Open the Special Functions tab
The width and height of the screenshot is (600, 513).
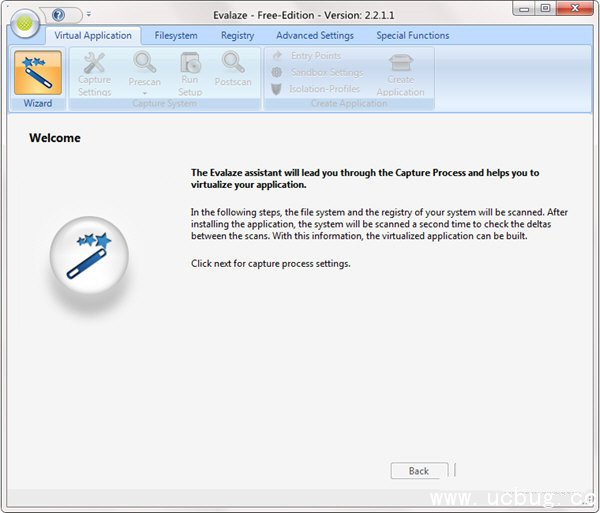(412, 36)
